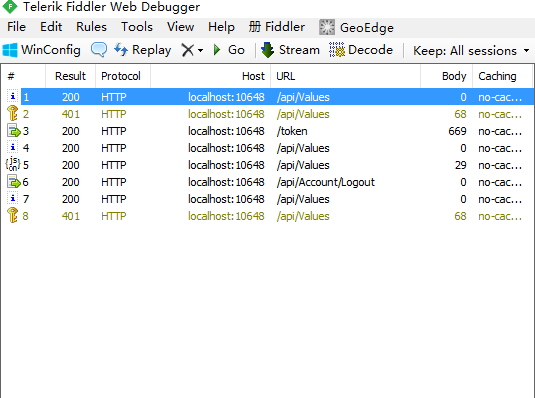Sort sessions by Result column header
Image resolution: width=535 pixels, height=398 pixels.
pyautogui.click(x=71, y=76)
